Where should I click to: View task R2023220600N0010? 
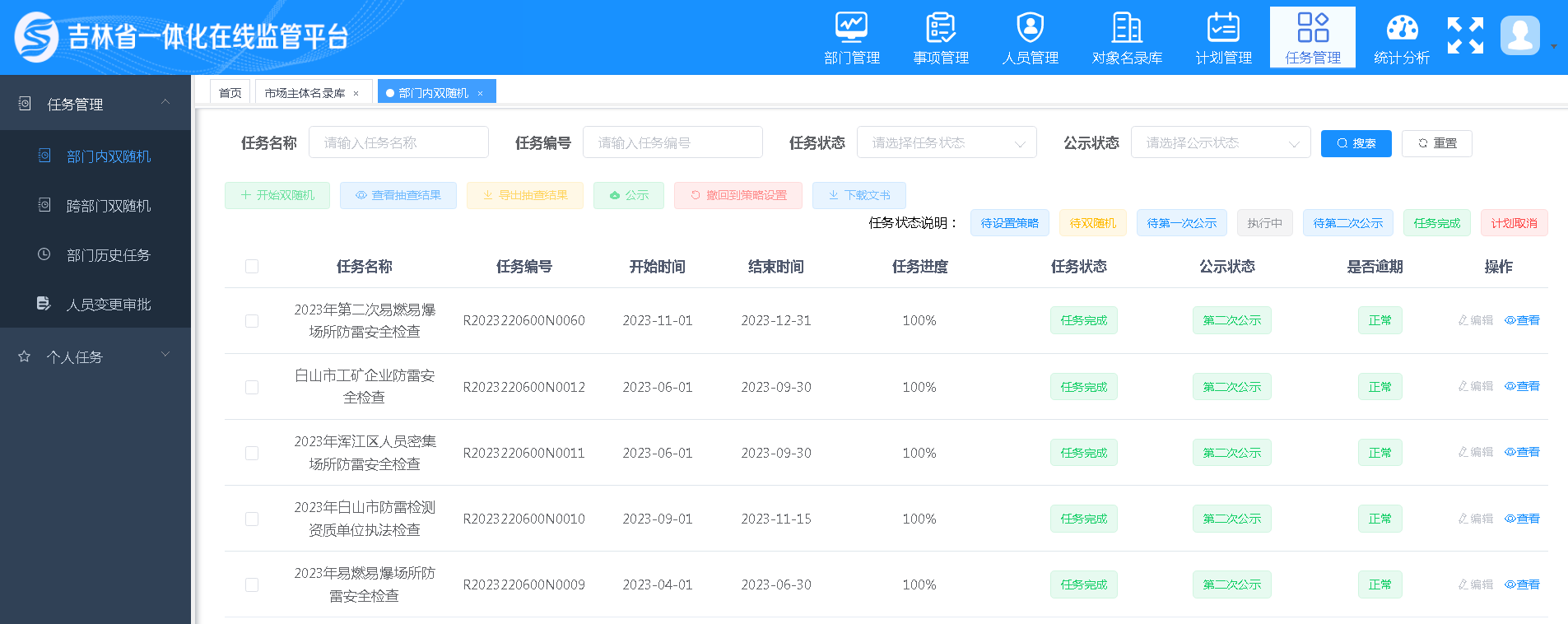tap(1522, 519)
